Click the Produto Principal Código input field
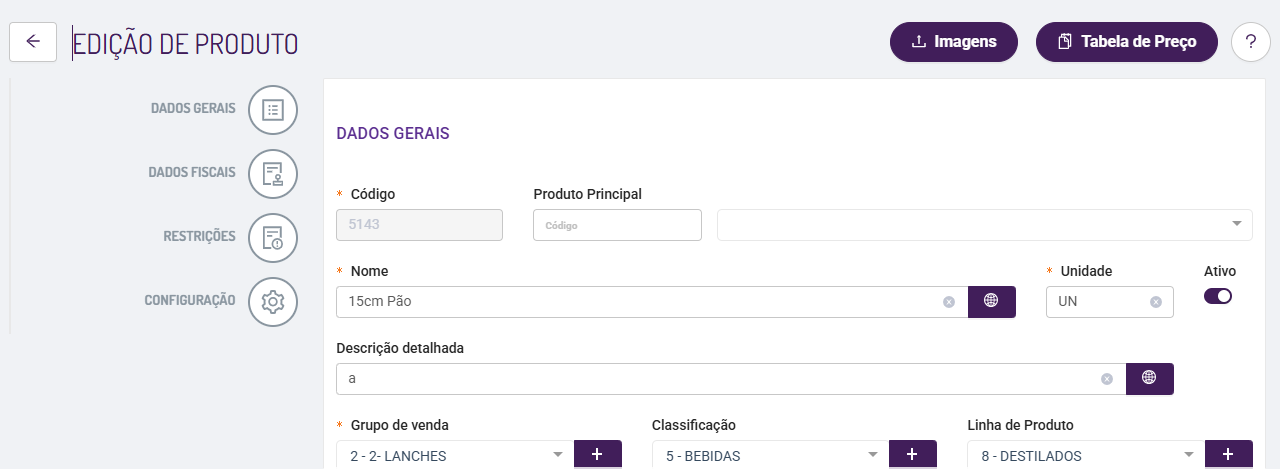 click(617, 225)
